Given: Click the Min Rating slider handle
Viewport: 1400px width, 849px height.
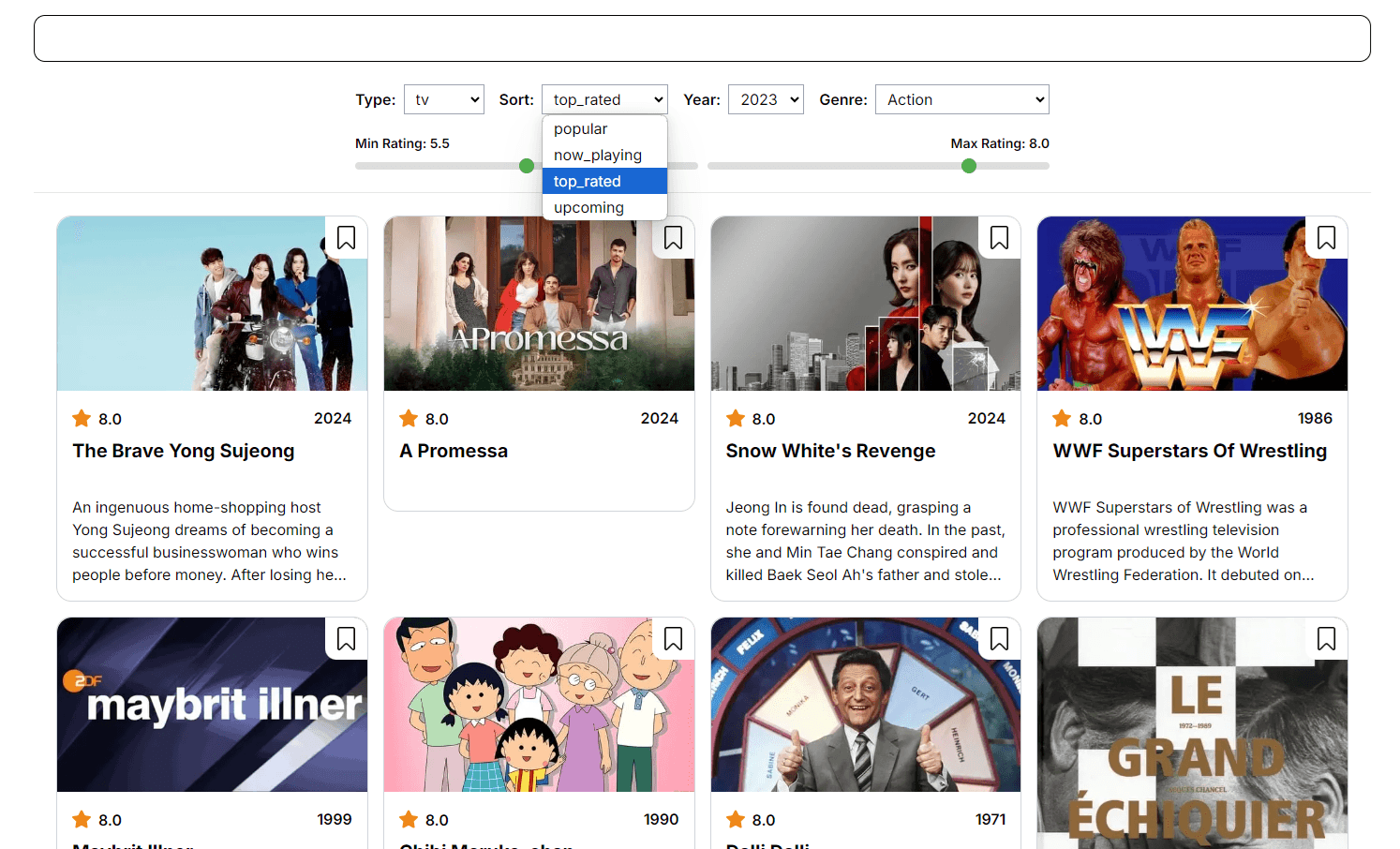Looking at the screenshot, I should point(527,166).
